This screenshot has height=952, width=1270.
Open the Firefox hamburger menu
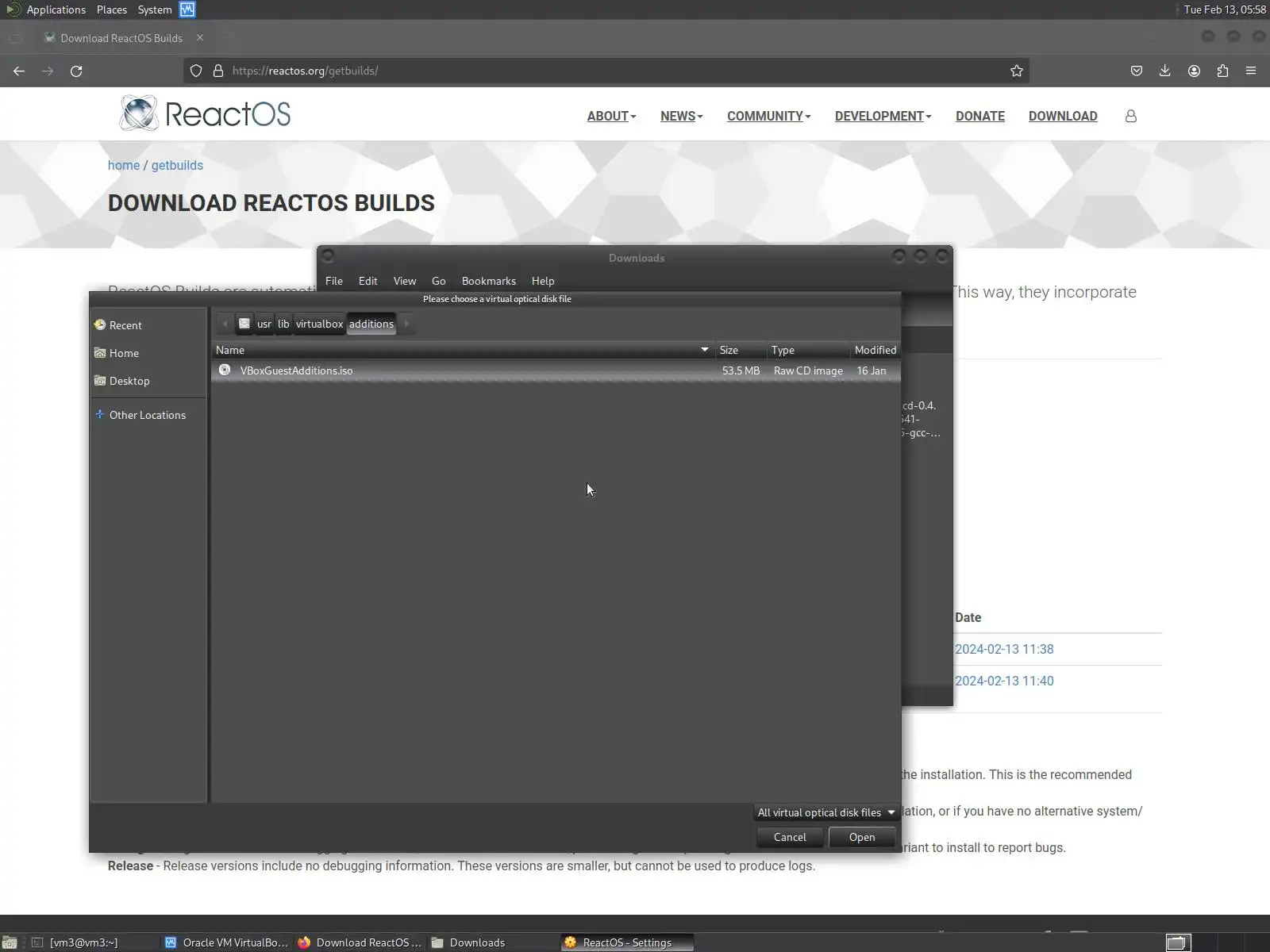click(x=1251, y=71)
